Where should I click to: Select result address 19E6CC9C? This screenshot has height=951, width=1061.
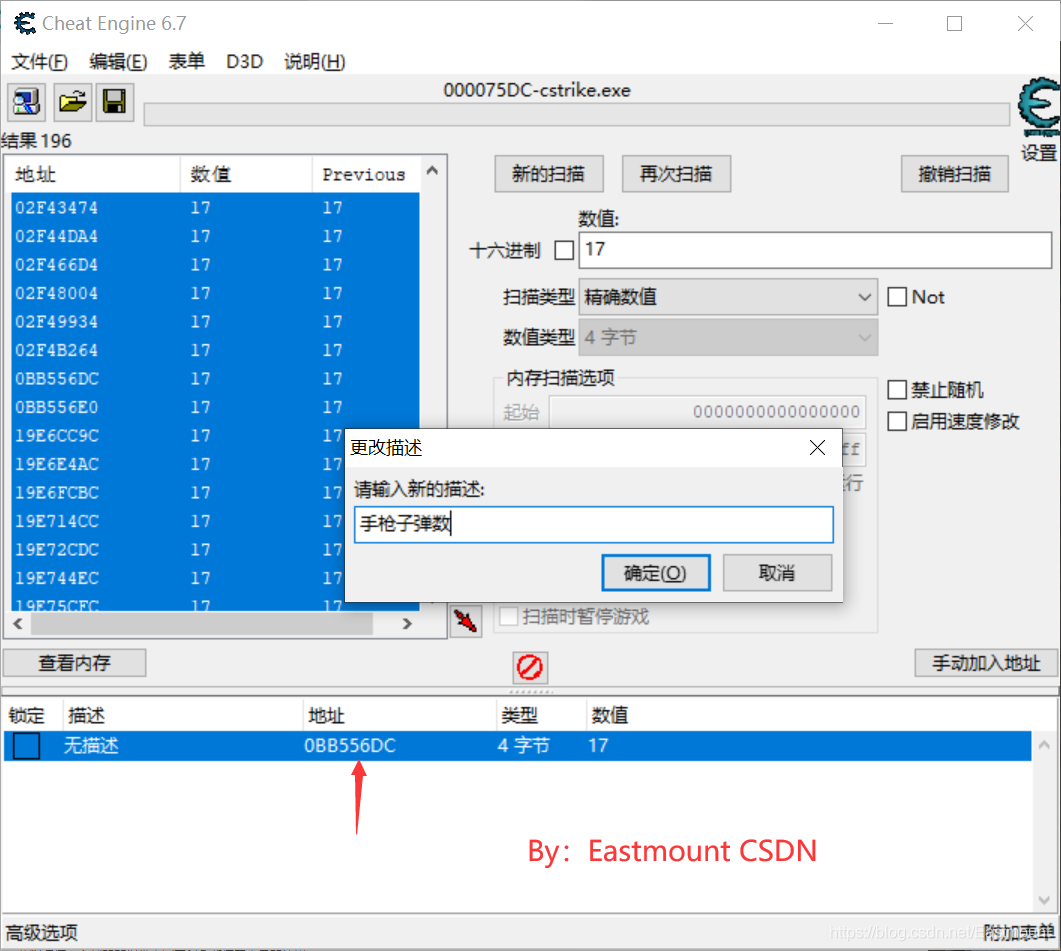pos(57,435)
